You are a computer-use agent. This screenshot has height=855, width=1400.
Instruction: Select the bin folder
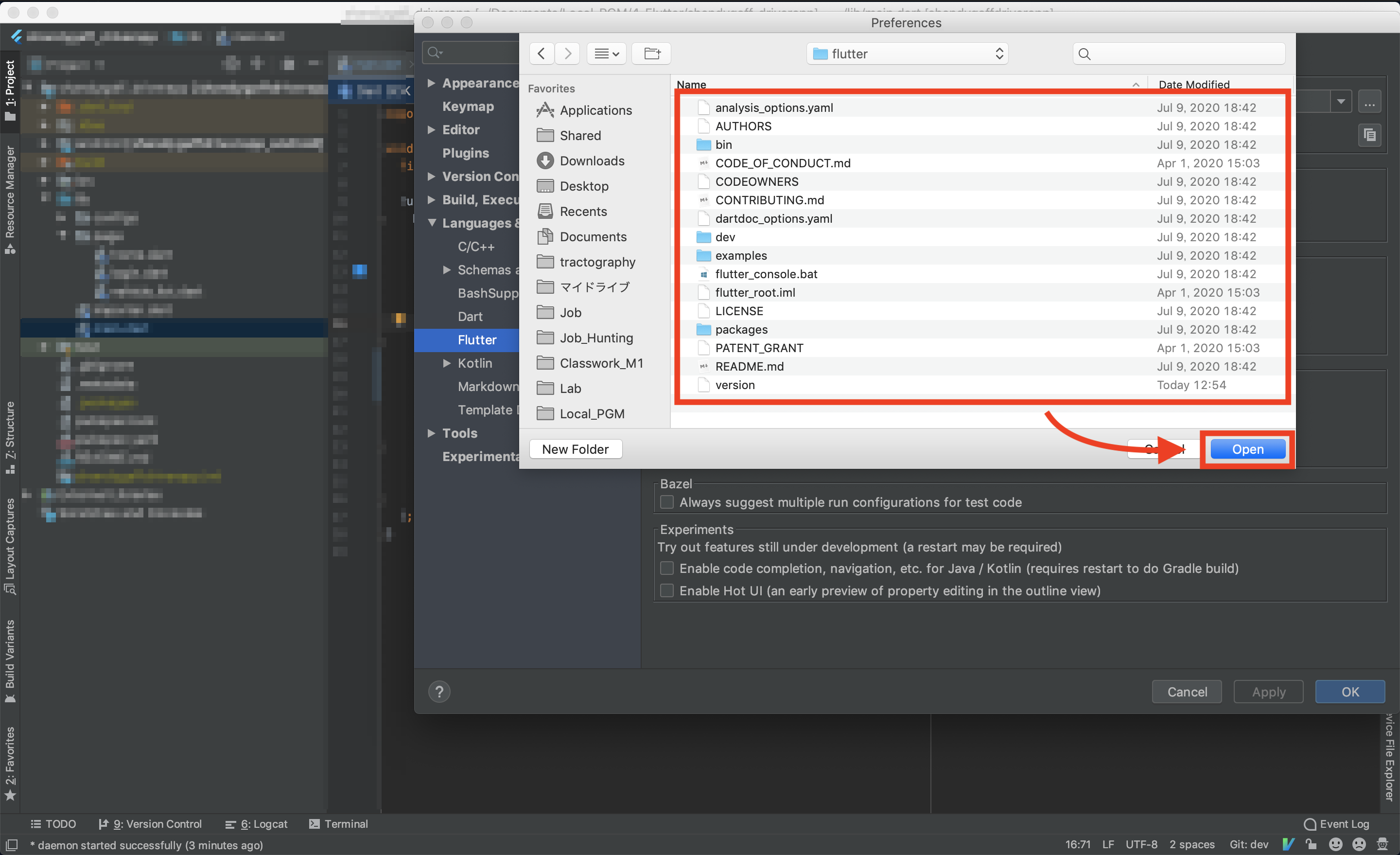click(x=982, y=144)
